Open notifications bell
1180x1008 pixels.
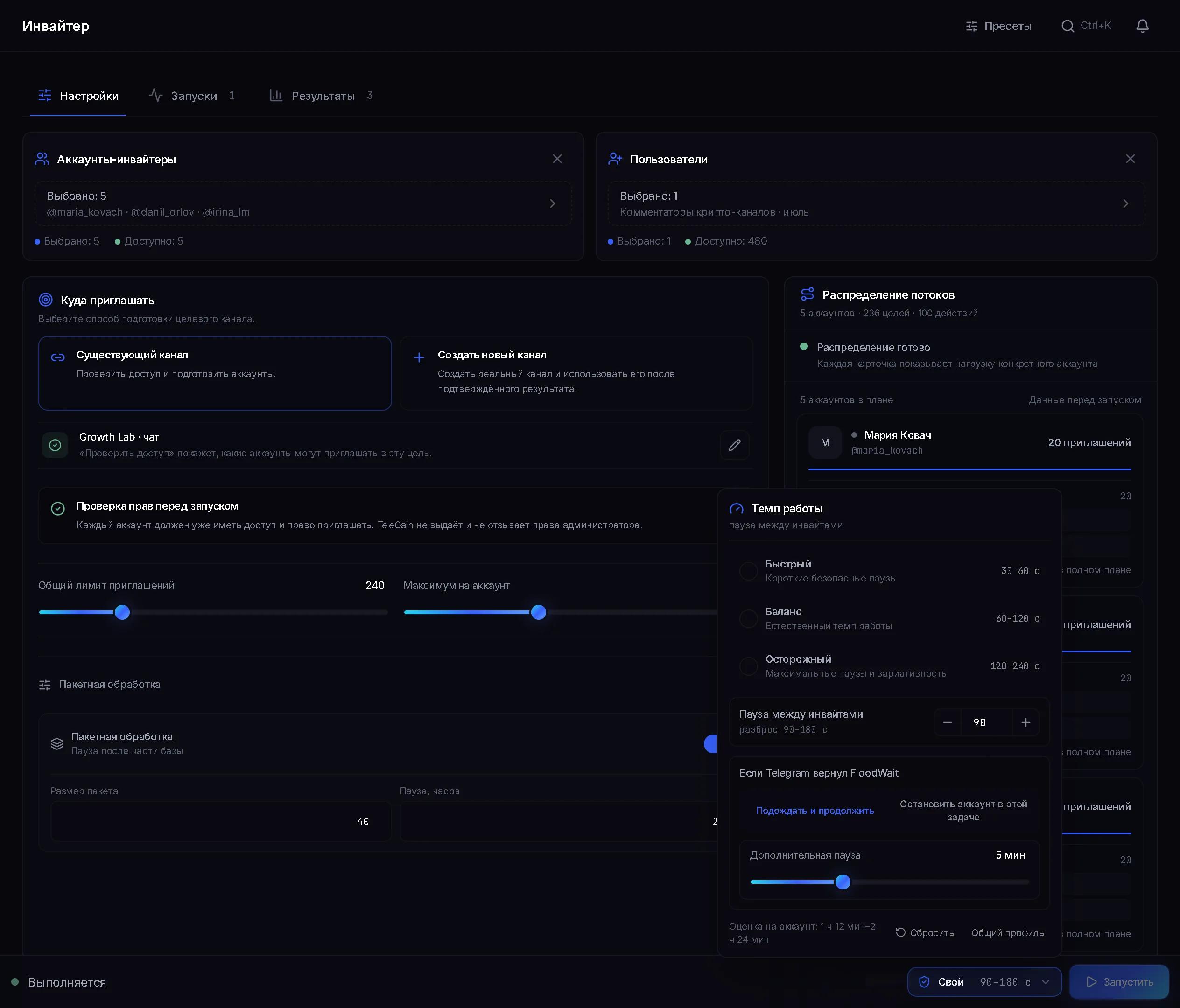coord(1142,26)
